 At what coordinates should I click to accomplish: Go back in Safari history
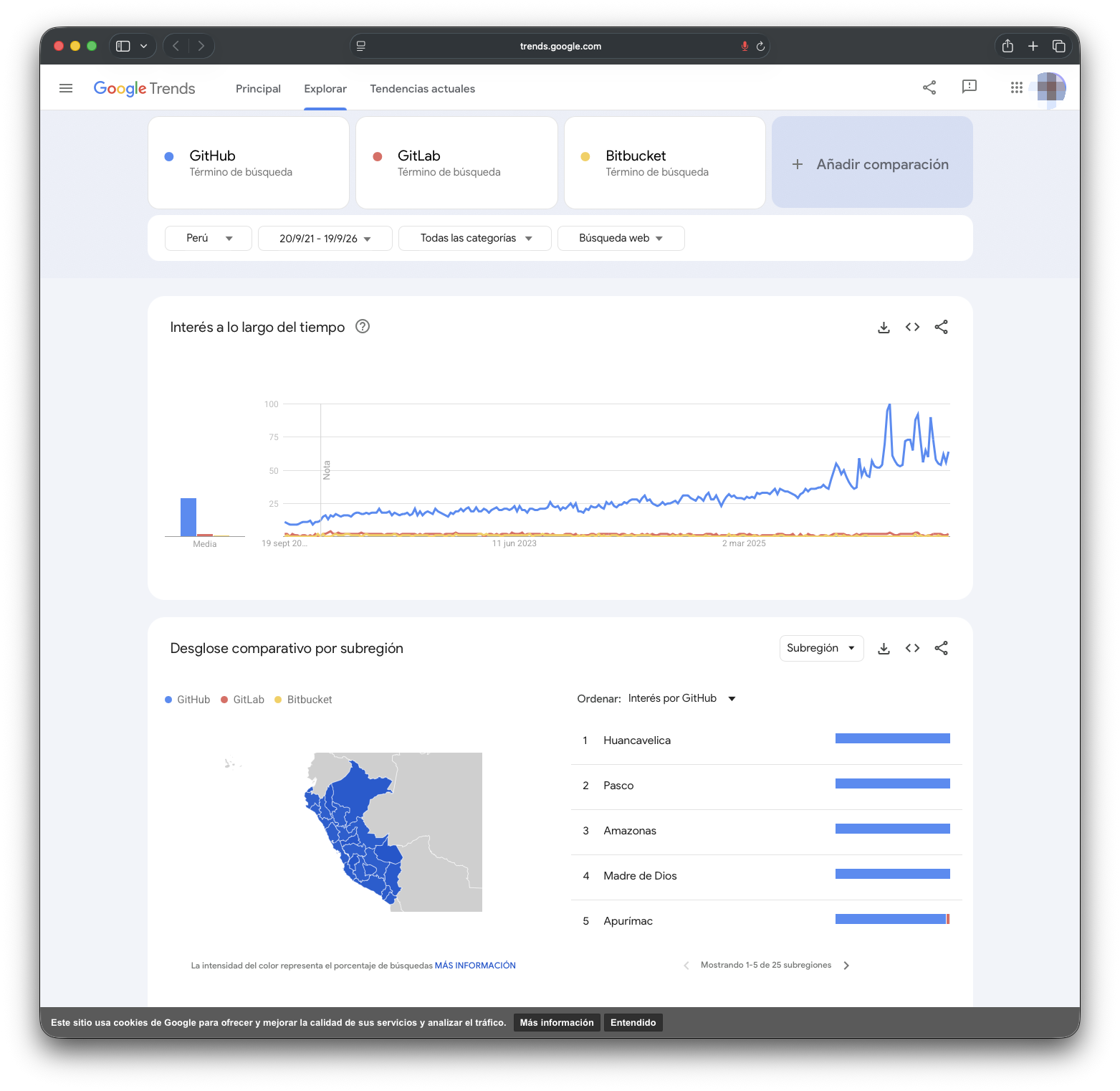(x=176, y=46)
